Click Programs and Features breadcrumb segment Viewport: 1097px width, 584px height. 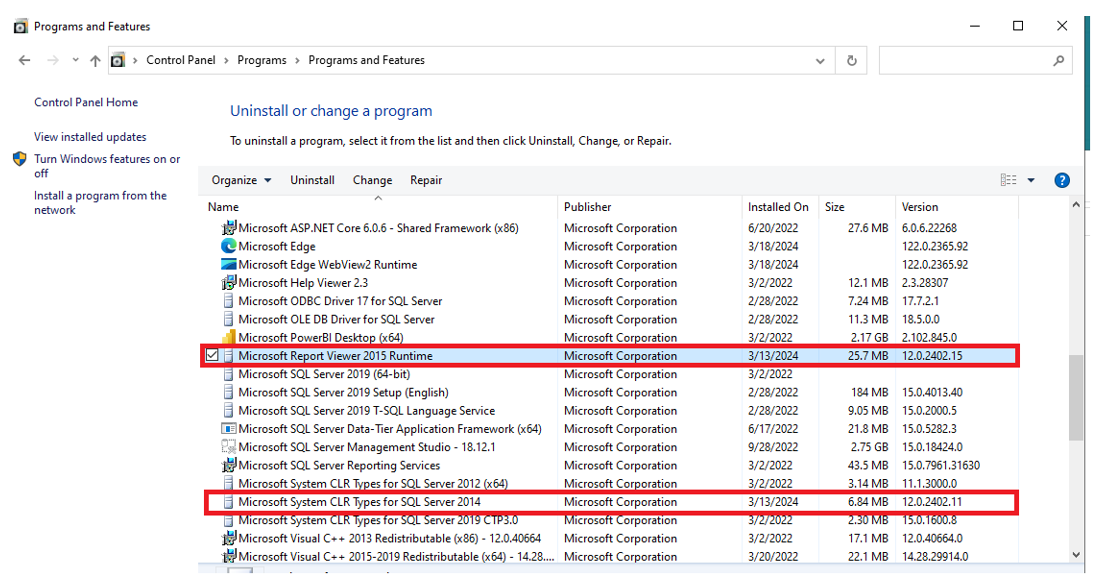(367, 60)
